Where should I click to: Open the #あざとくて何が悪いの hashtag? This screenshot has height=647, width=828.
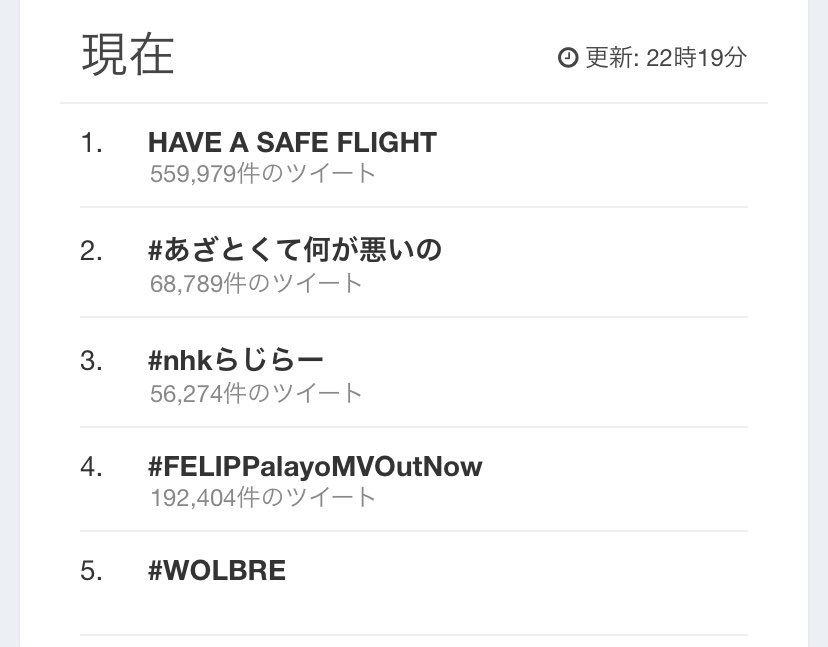pos(295,250)
